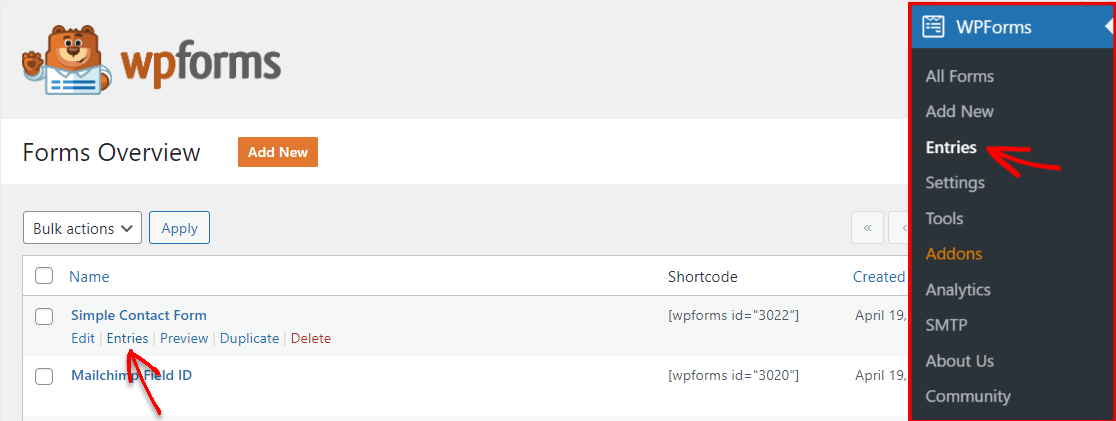Click Edit under Simple Contact Form
Image resolution: width=1116 pixels, height=421 pixels.
coord(83,338)
